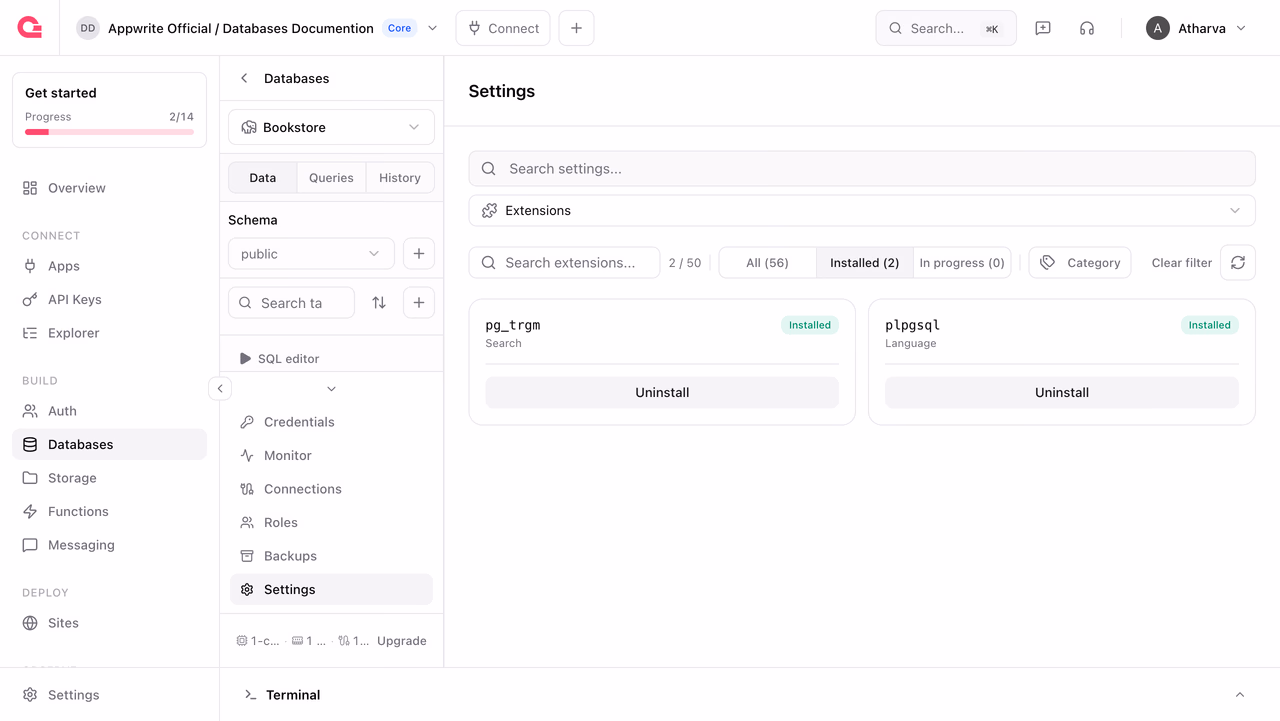The height and width of the screenshot is (721, 1280).
Task: Select database Settings item
Action: [x=331, y=589]
